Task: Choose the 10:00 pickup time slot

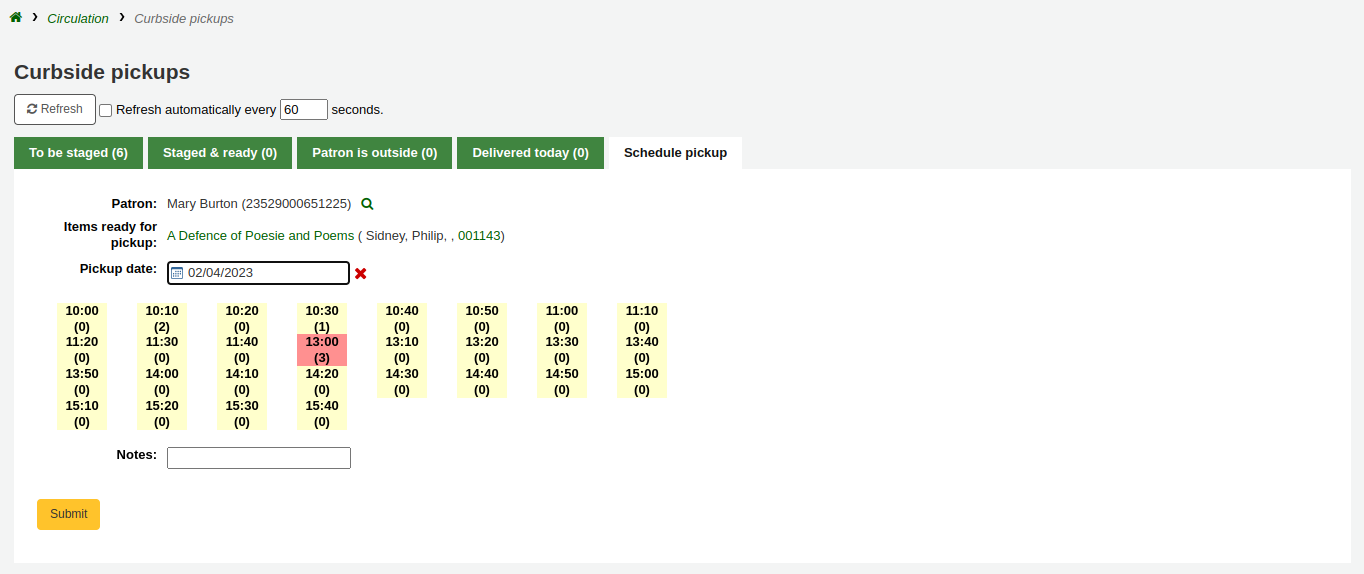Action: (x=82, y=318)
